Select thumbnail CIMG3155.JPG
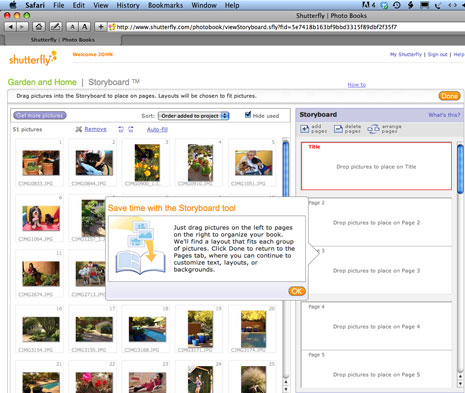 tap(94, 329)
